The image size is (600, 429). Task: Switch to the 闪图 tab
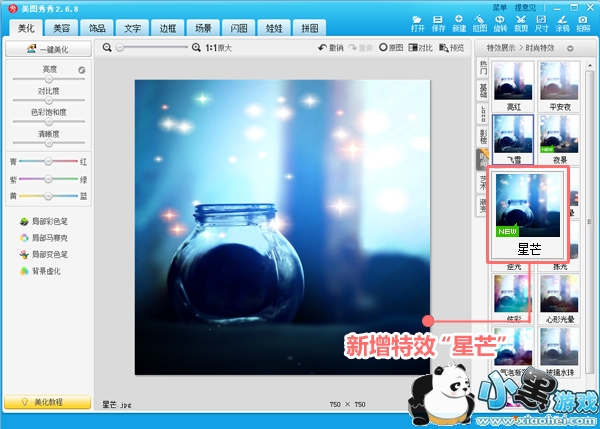click(238, 28)
